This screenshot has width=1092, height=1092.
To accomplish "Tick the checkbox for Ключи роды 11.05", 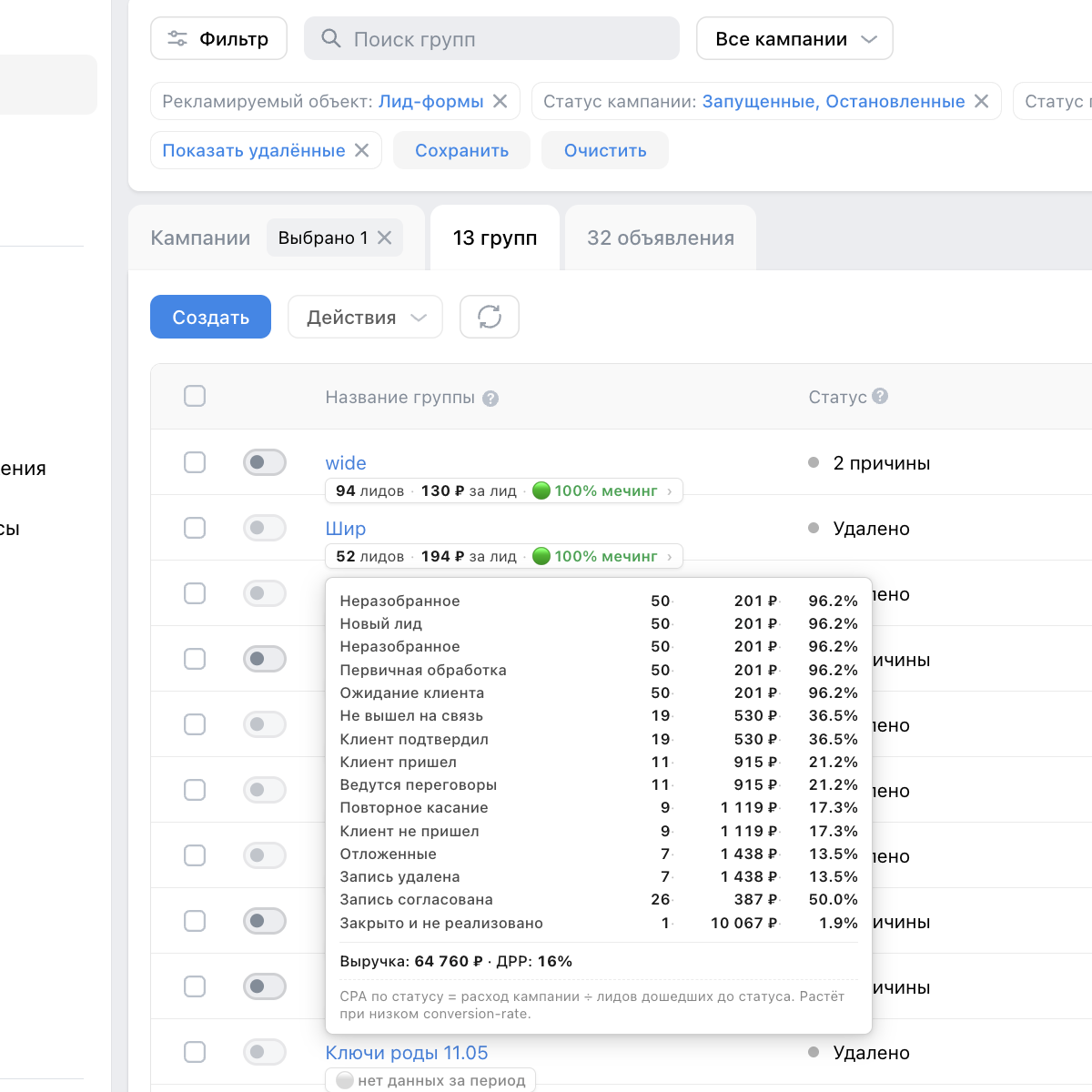I will point(195,1052).
